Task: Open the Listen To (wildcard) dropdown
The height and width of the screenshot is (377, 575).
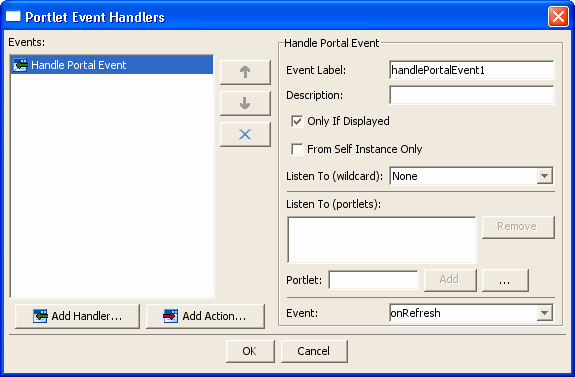Action: (545, 176)
